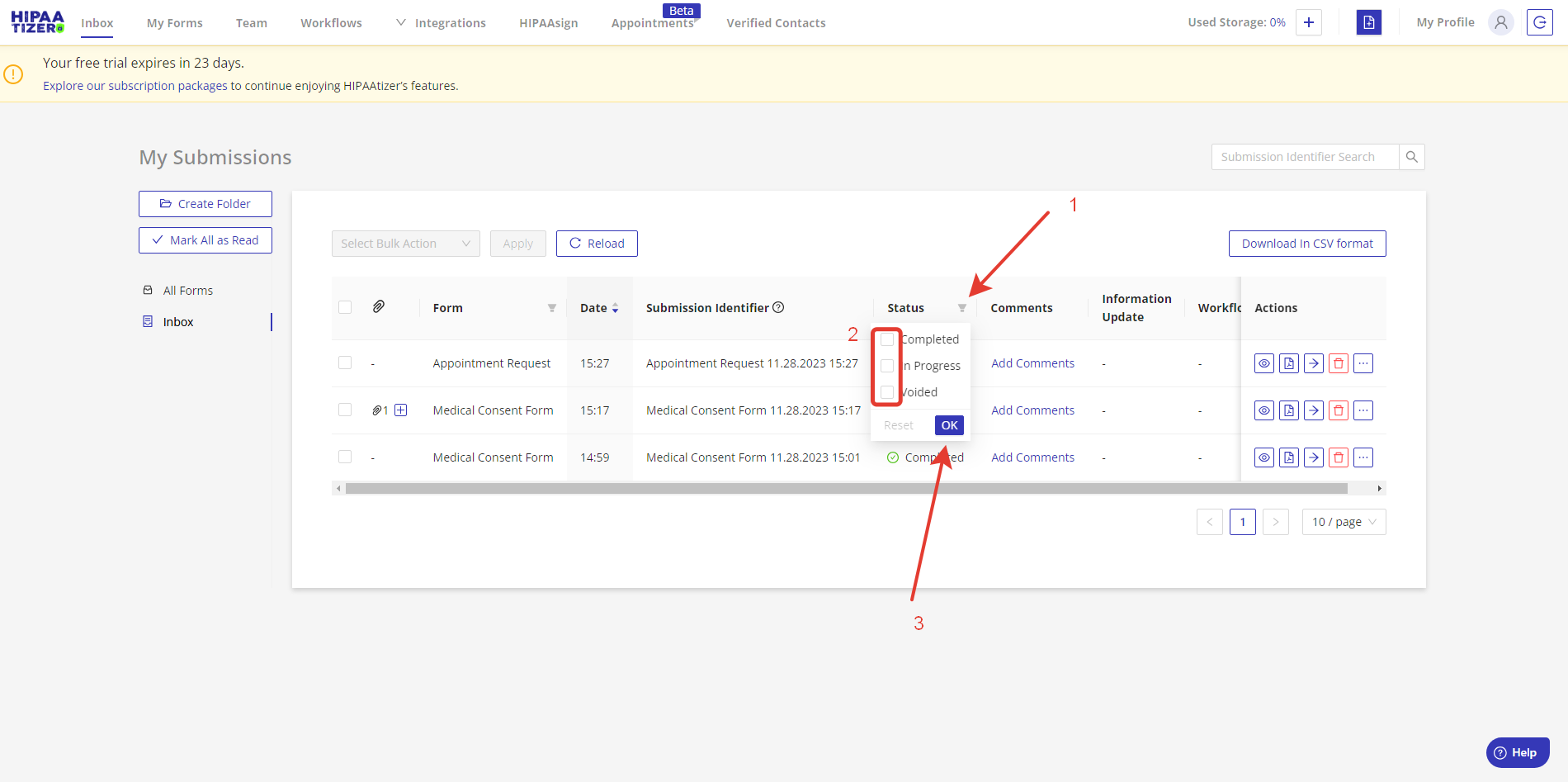1568x782 pixels.
Task: Click attachment count icon on 15:17 row
Action: pos(380,410)
